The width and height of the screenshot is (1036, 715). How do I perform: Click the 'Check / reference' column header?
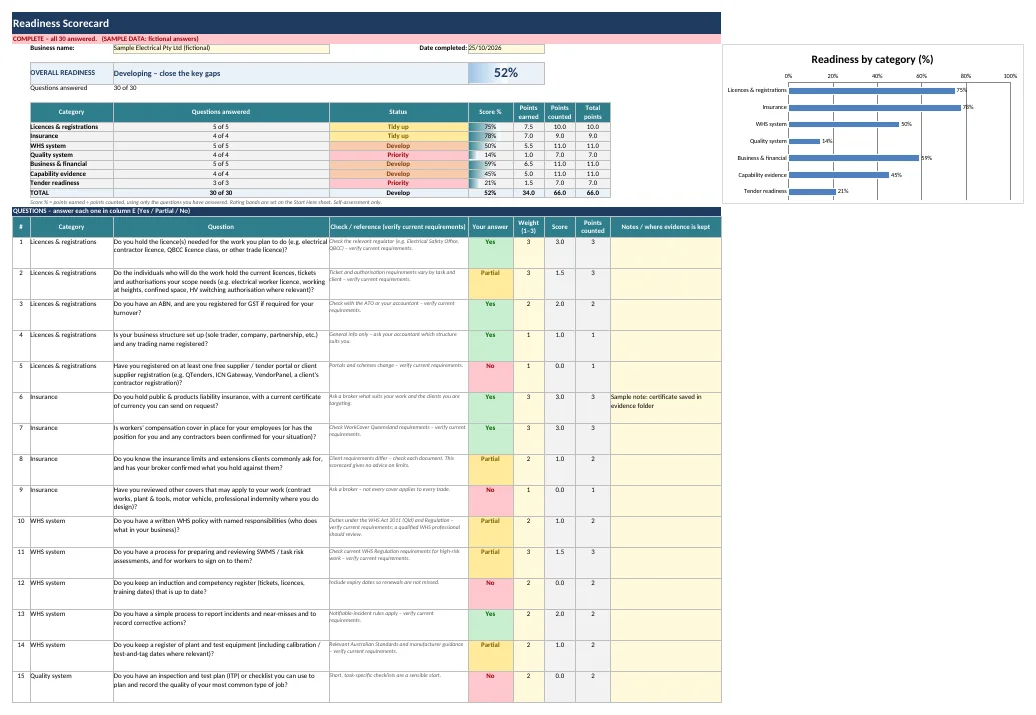click(x=398, y=227)
